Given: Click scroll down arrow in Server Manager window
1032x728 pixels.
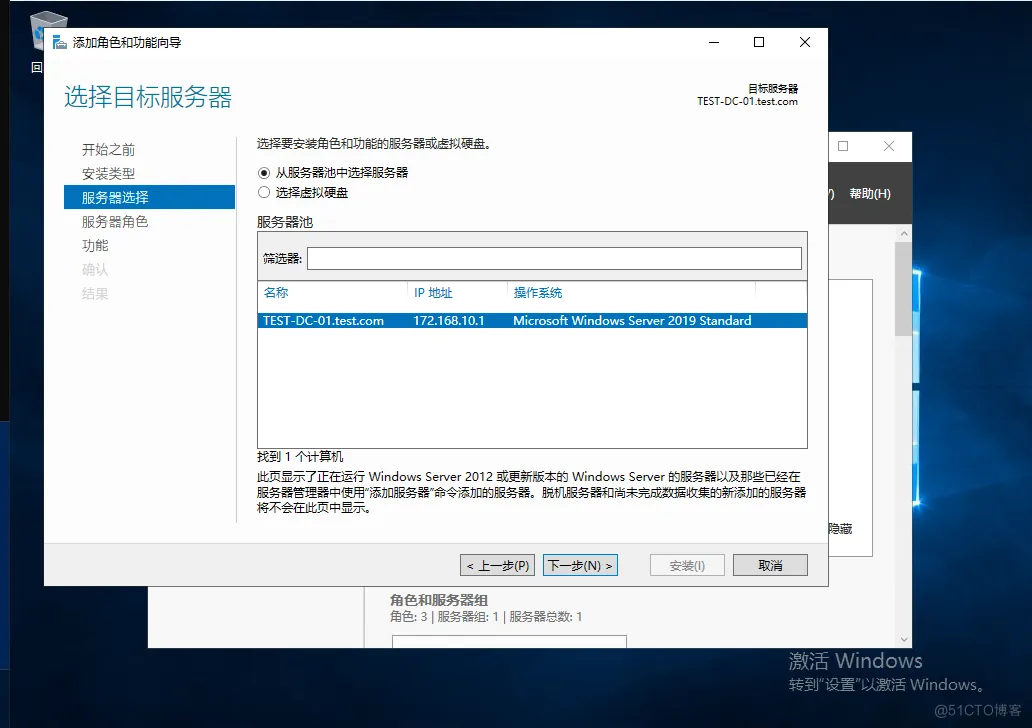Looking at the screenshot, I should click(904, 639).
